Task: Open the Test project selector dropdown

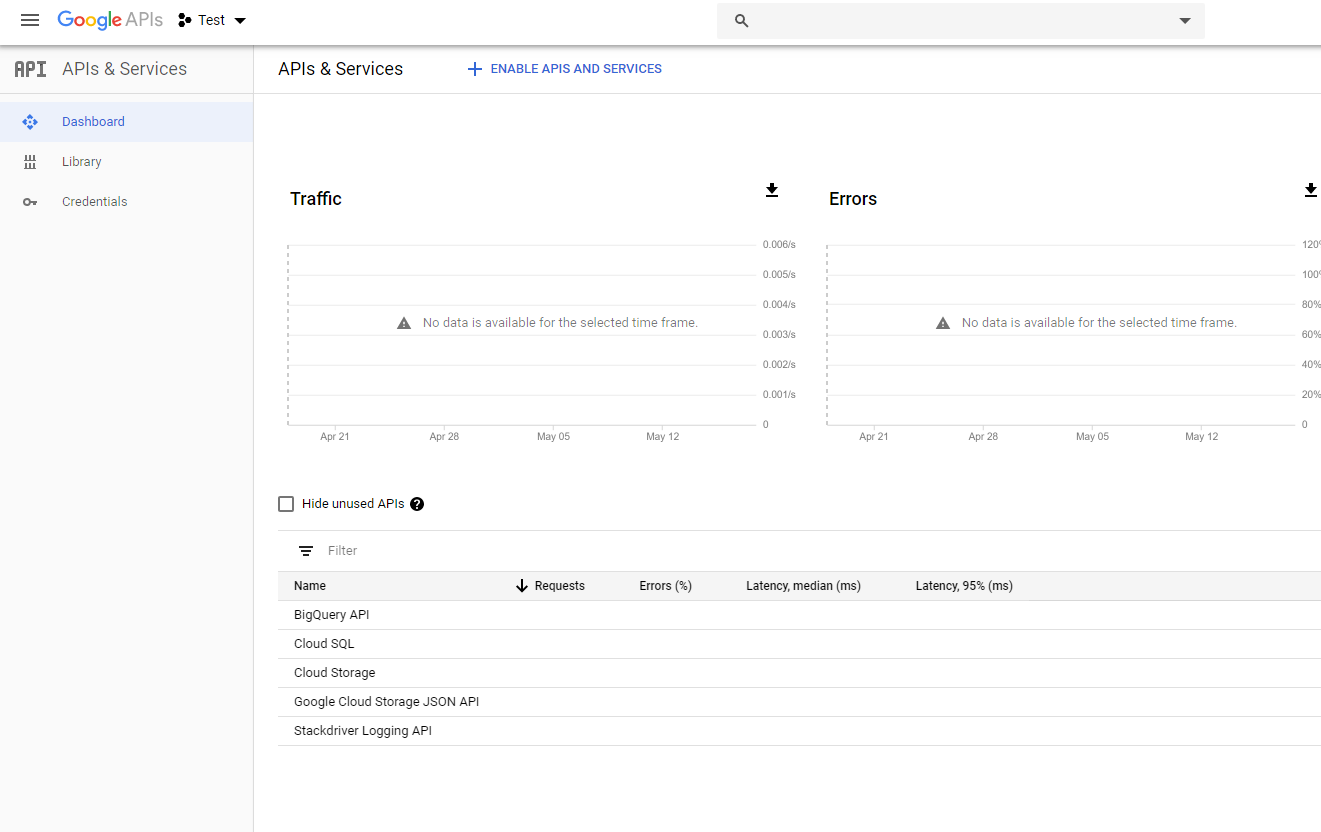Action: tap(211, 20)
